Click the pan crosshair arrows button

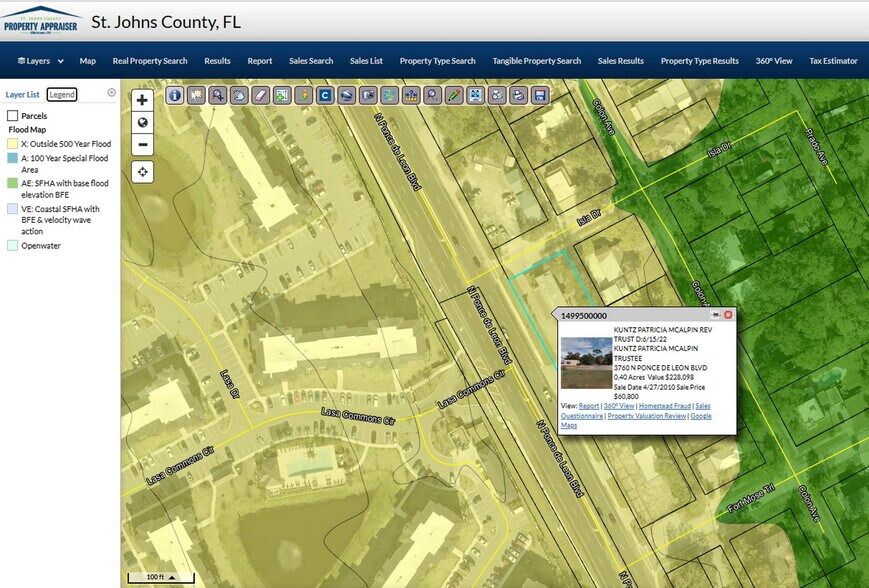click(142, 172)
